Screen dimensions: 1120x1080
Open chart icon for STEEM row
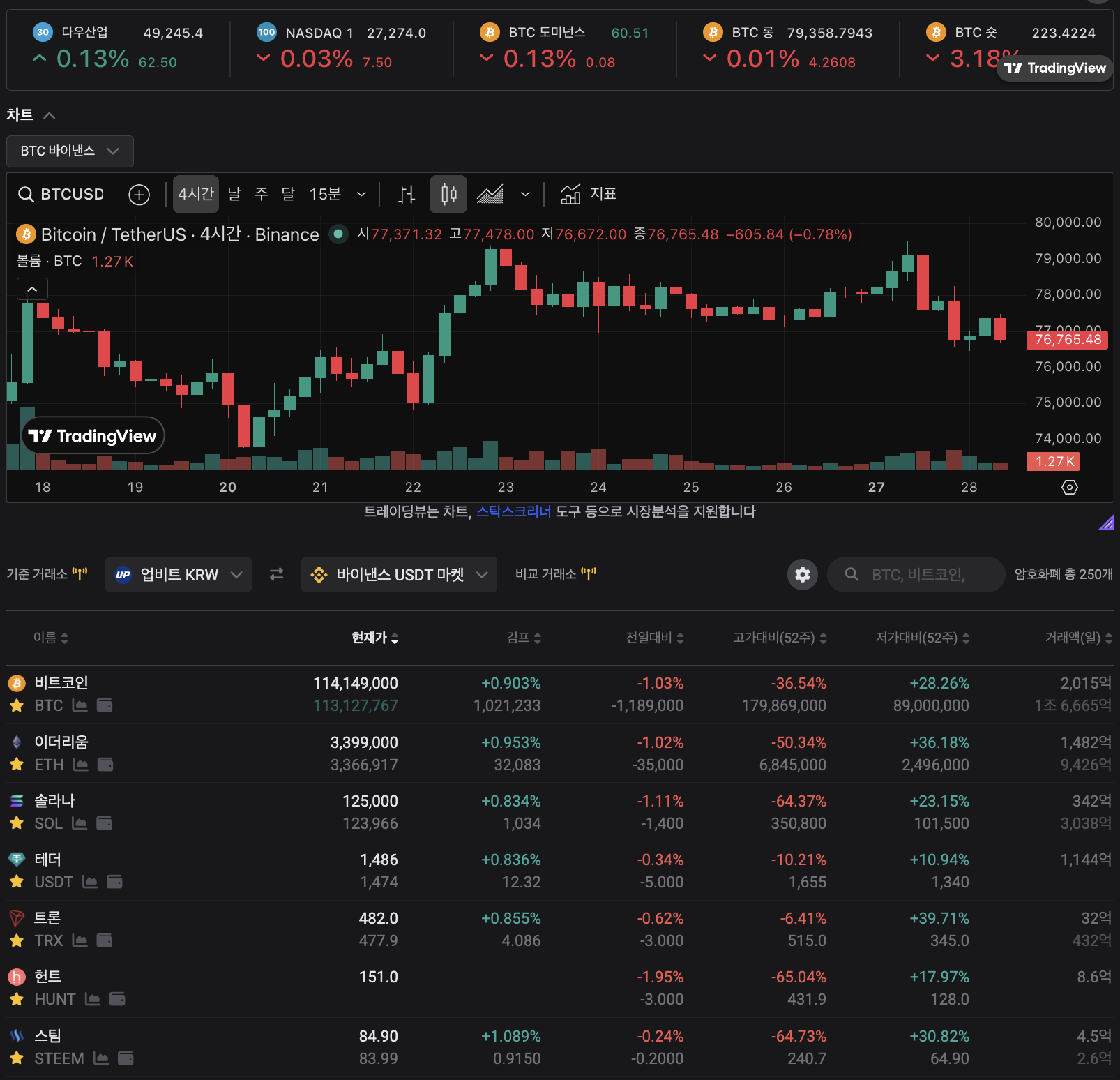[x=101, y=1058]
